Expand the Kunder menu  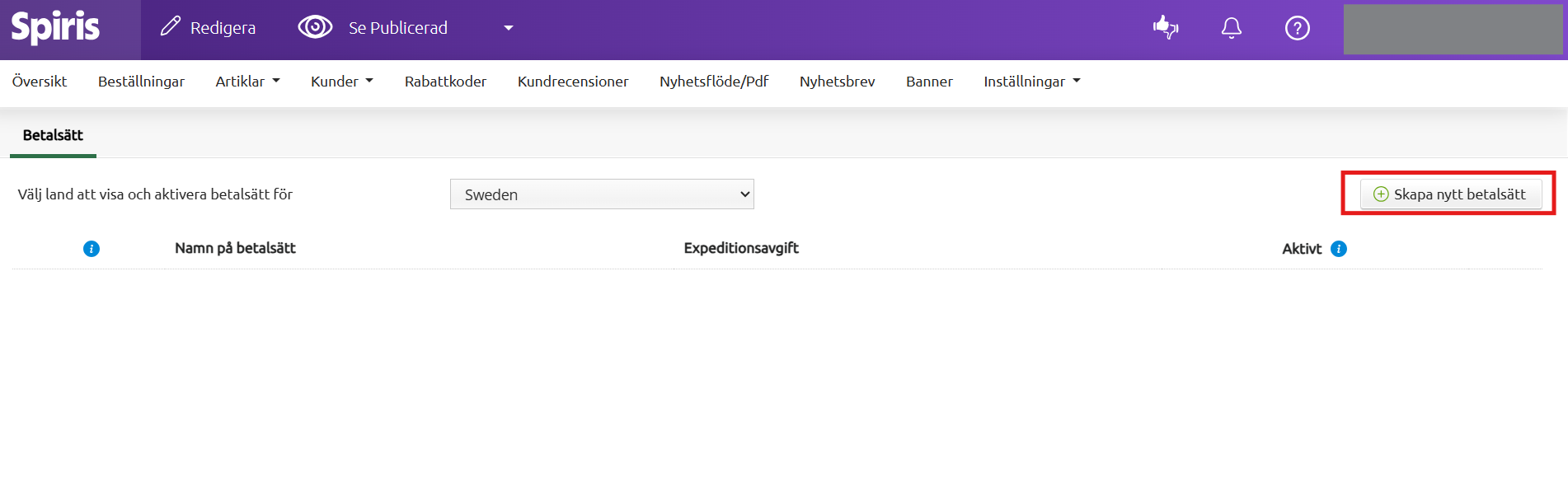point(341,82)
